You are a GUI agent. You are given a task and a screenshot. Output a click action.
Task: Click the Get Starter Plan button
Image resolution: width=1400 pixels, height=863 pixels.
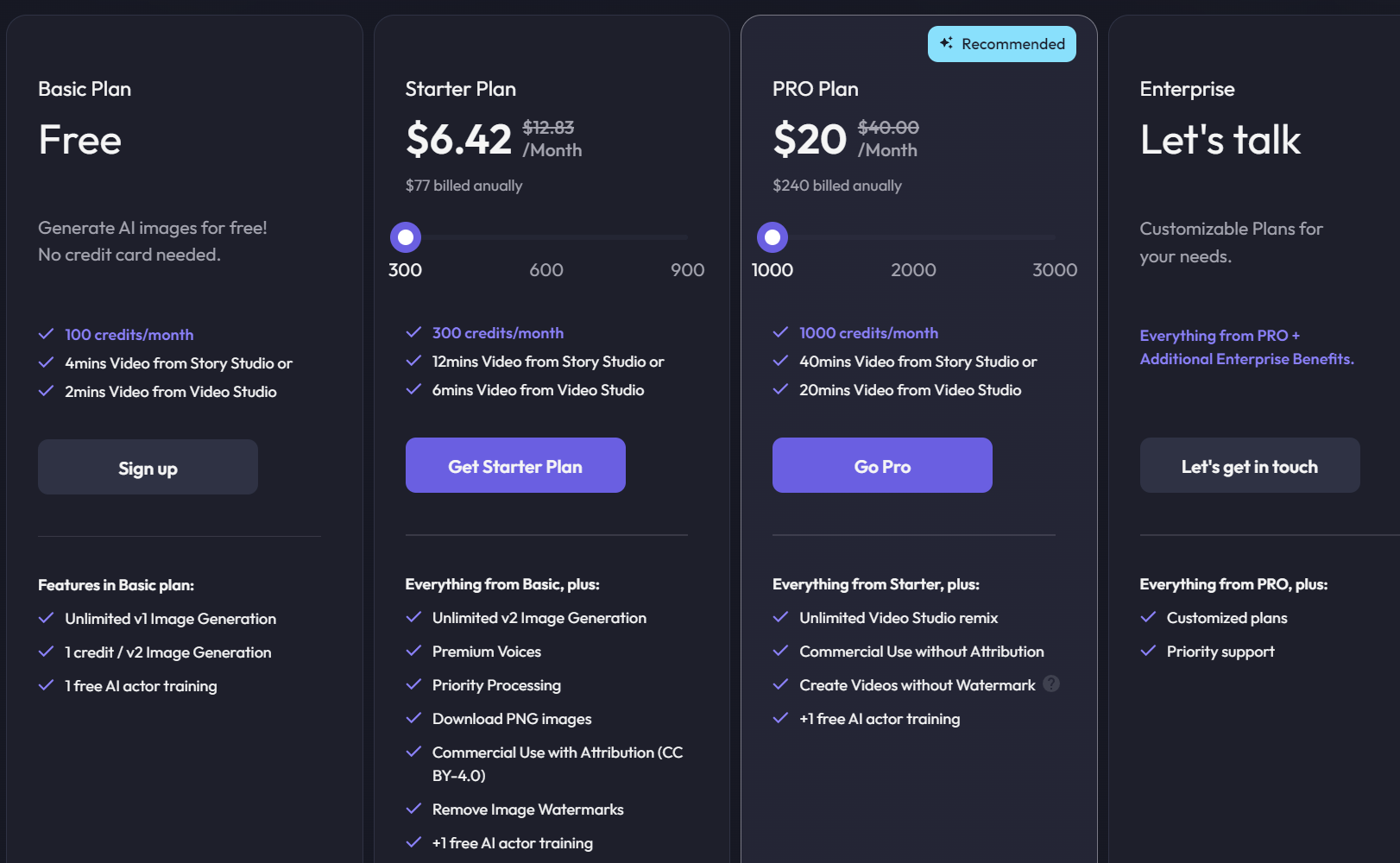(x=515, y=466)
